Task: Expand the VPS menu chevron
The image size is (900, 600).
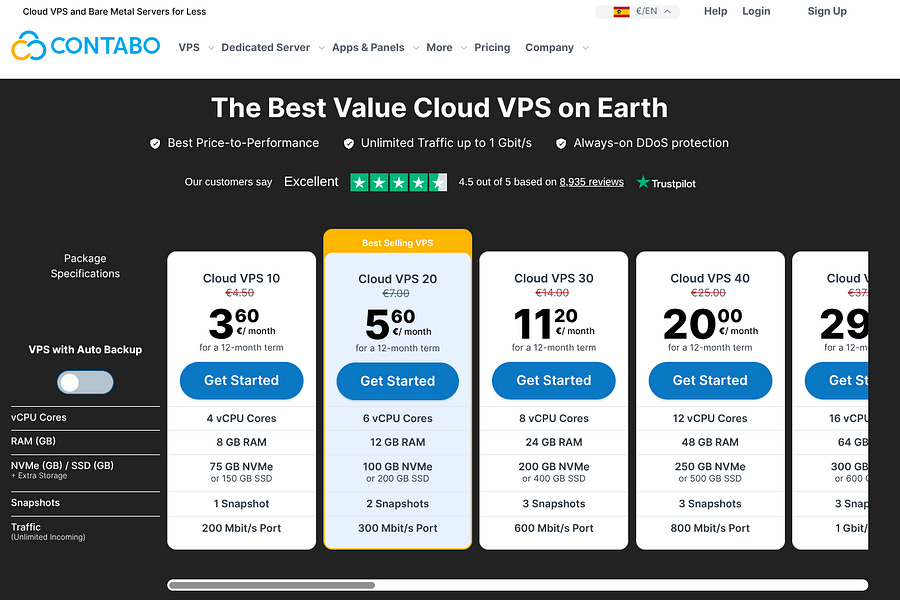Action: point(211,48)
